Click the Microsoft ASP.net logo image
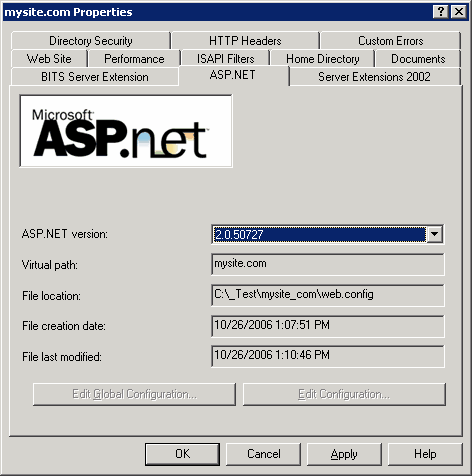The width and height of the screenshot is (472, 476). coord(126,131)
